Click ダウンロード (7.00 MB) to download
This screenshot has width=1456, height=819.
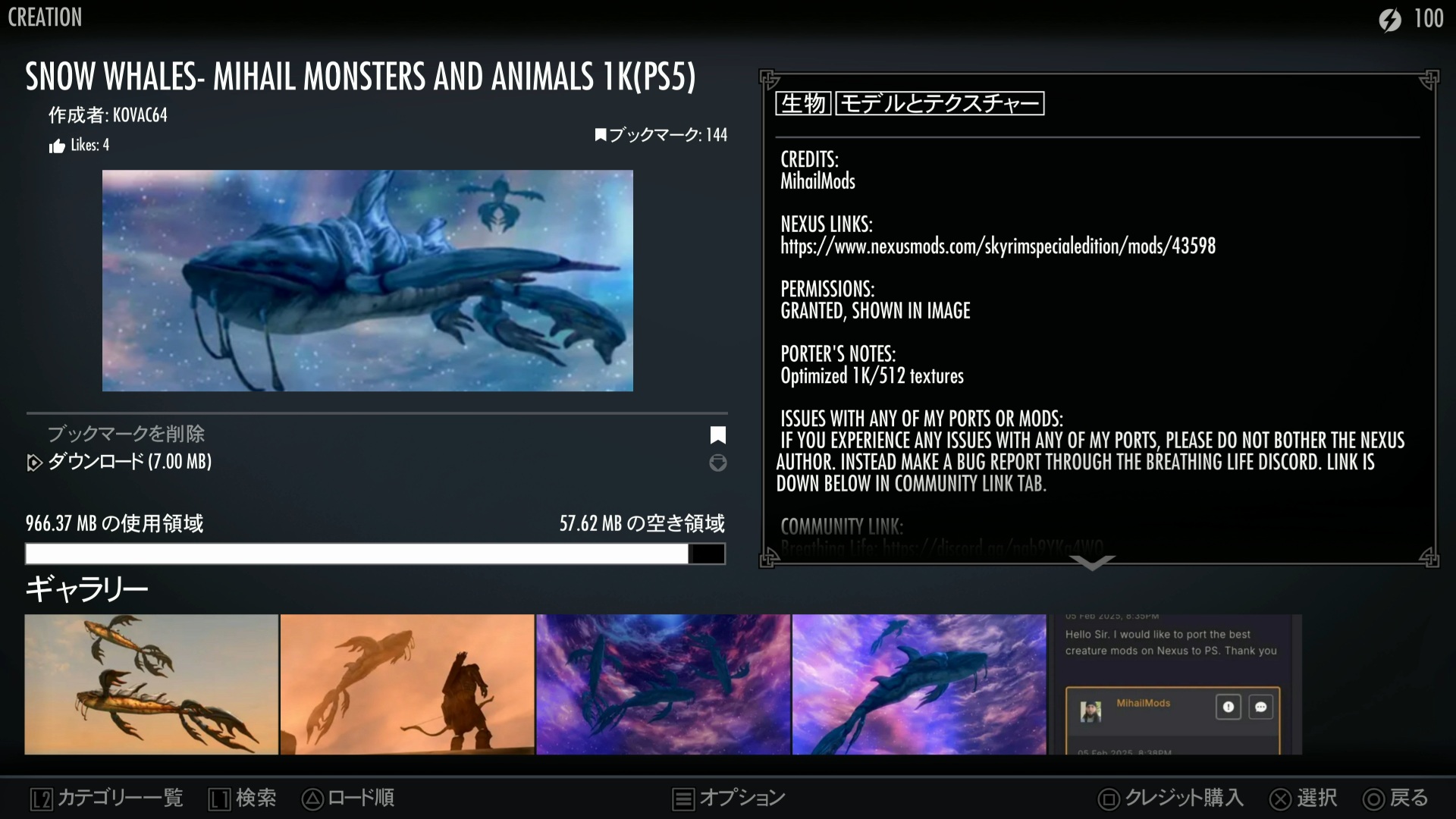pyautogui.click(x=130, y=461)
